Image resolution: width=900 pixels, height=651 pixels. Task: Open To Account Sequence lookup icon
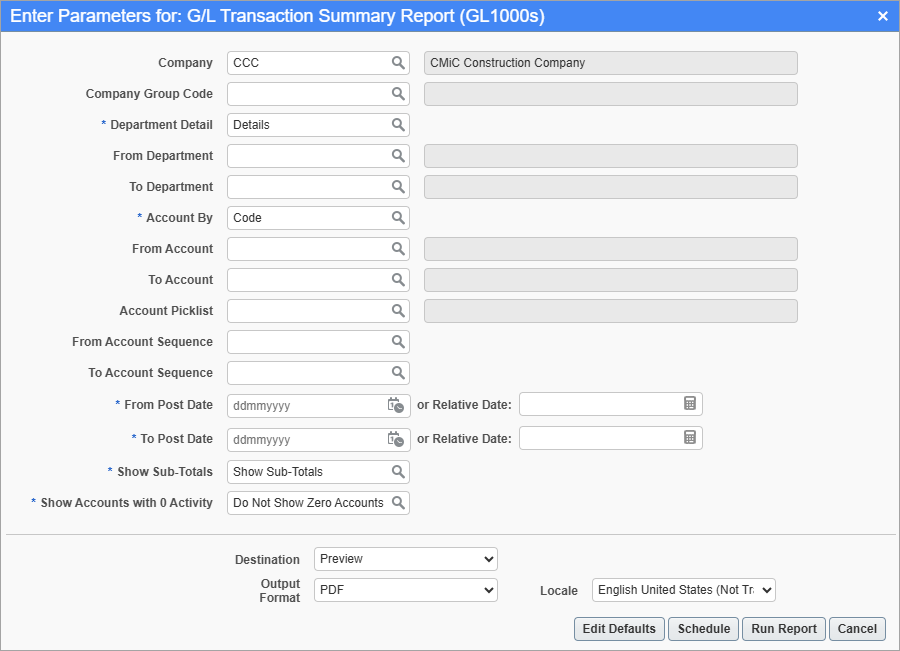tap(398, 373)
